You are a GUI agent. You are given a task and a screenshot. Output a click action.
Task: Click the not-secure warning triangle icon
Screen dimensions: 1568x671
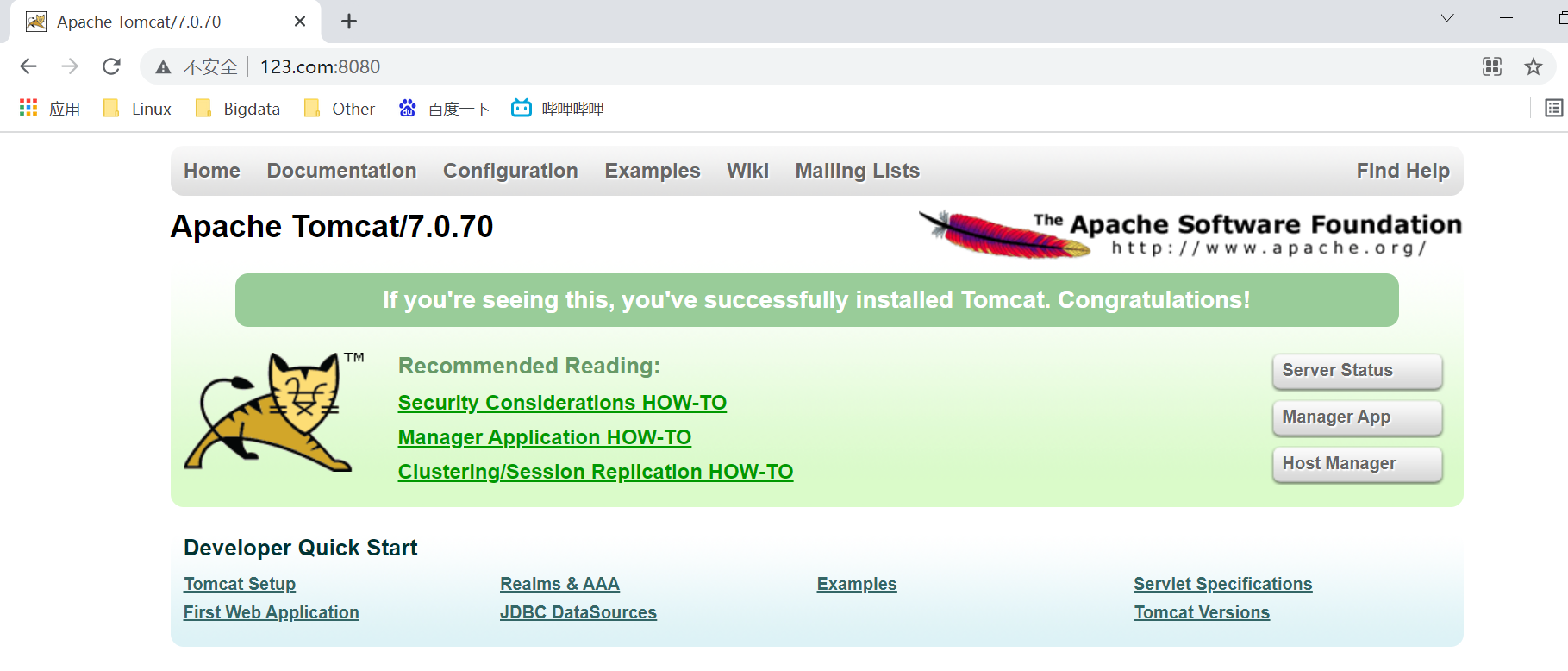click(163, 67)
